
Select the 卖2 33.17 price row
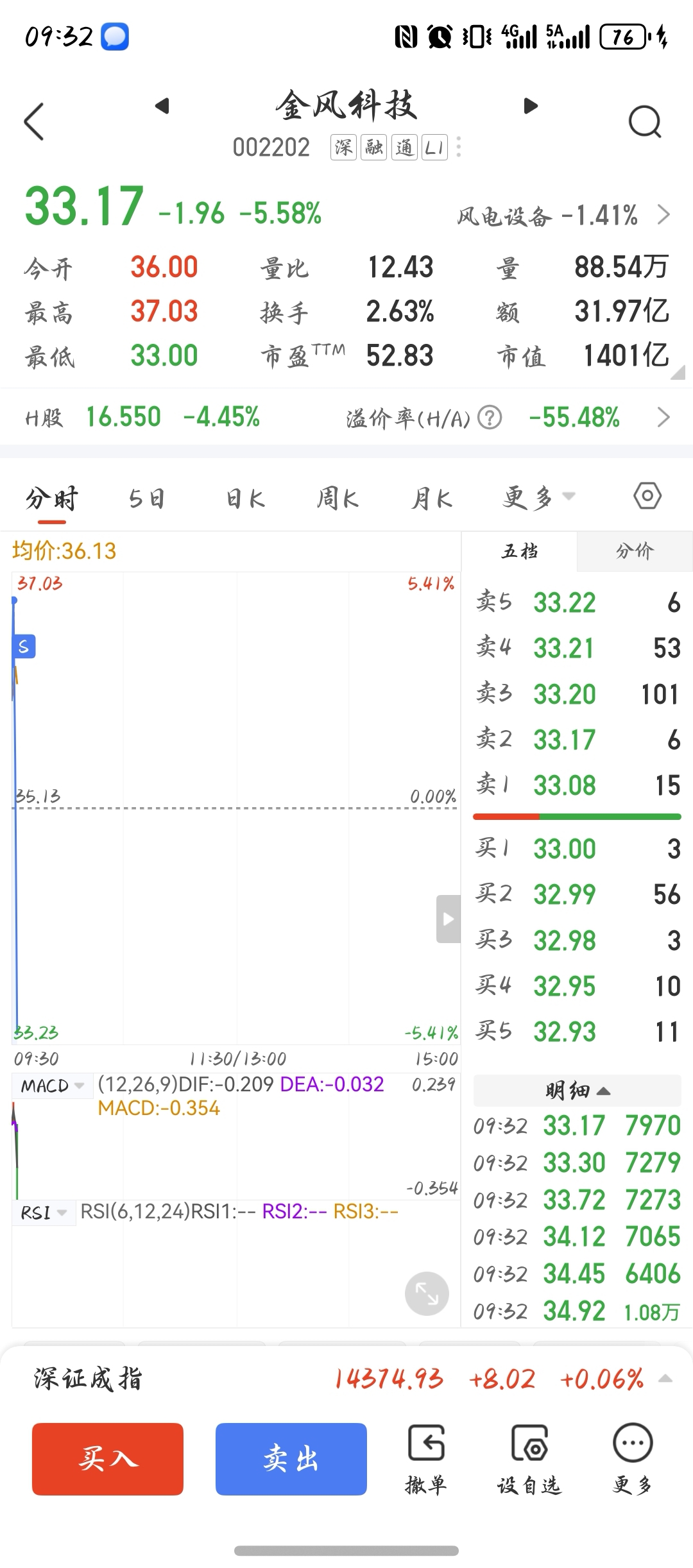577,740
